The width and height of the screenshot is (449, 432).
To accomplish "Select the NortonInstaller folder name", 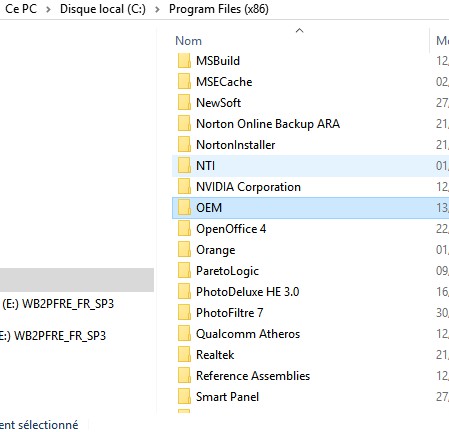I will click(236, 145).
